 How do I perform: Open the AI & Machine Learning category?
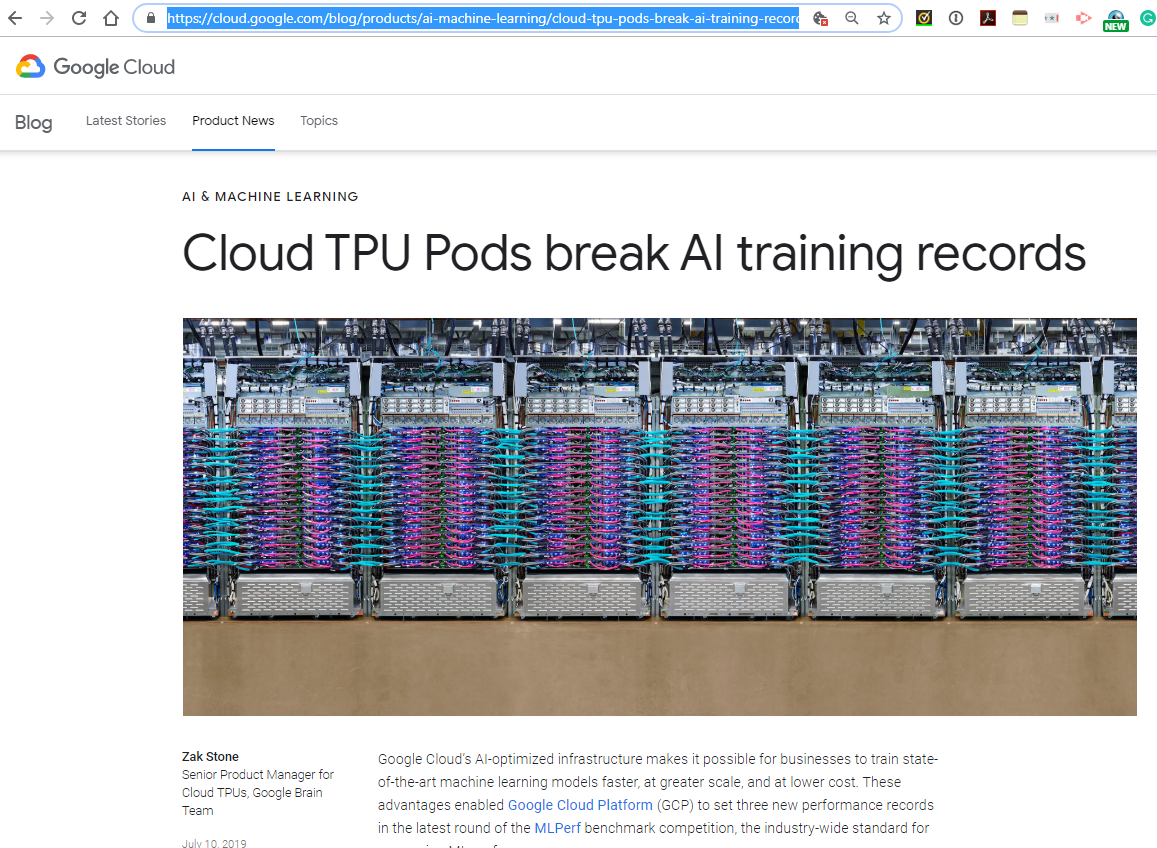[x=270, y=196]
